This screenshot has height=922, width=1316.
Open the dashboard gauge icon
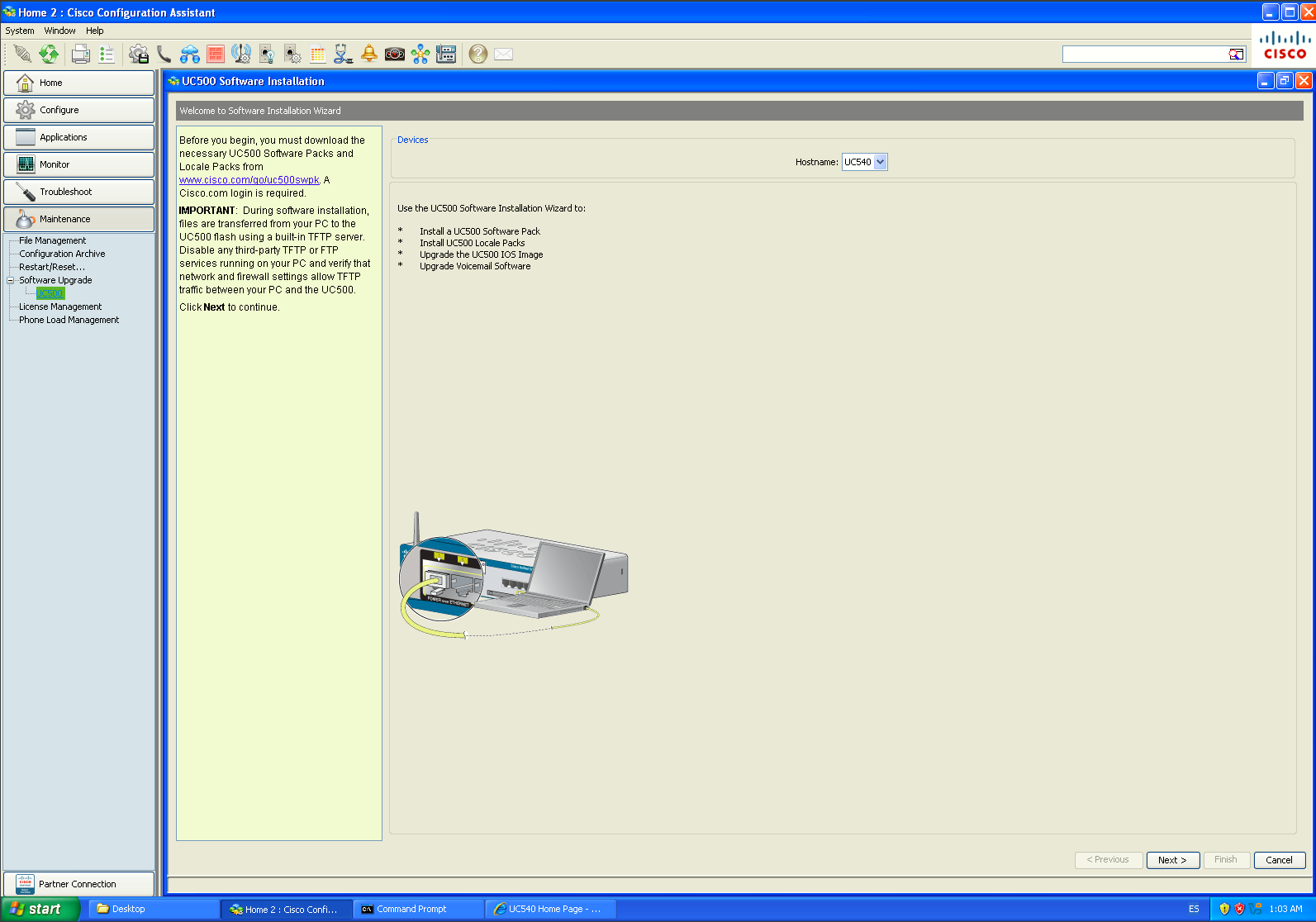(x=395, y=55)
